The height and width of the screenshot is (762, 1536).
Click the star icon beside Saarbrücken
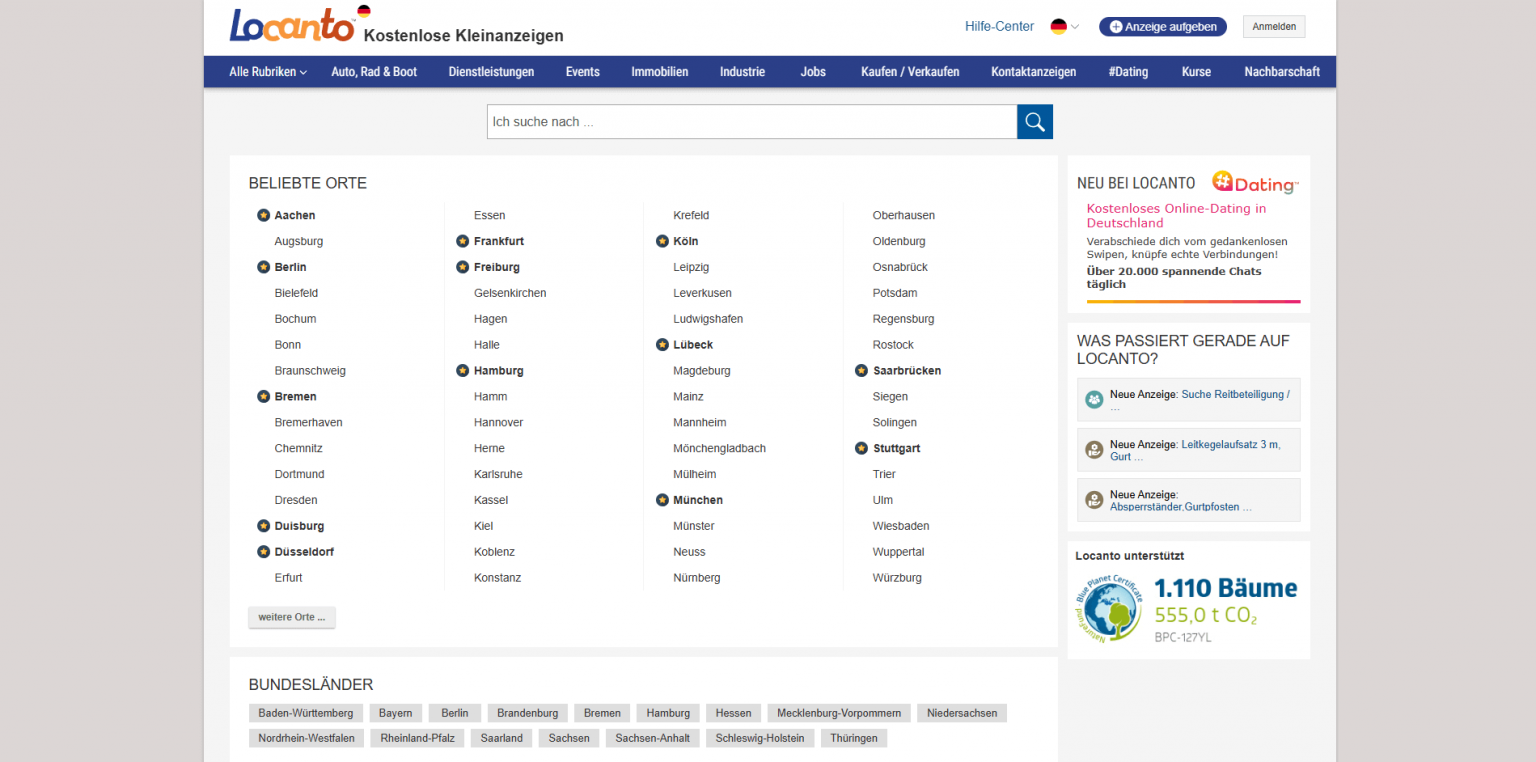pos(861,370)
